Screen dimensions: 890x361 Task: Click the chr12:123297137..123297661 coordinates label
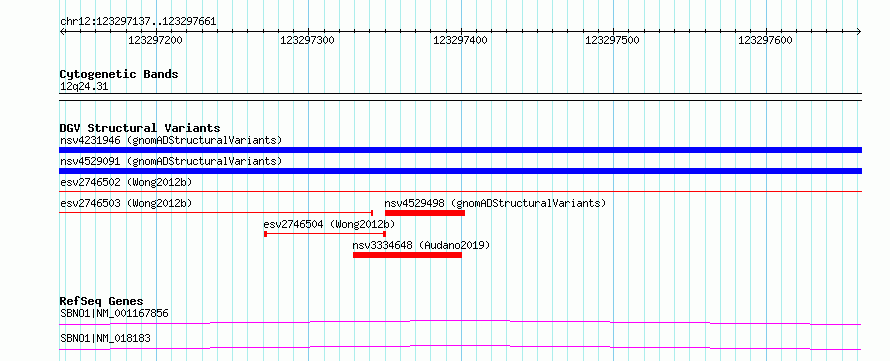[x=138, y=22]
